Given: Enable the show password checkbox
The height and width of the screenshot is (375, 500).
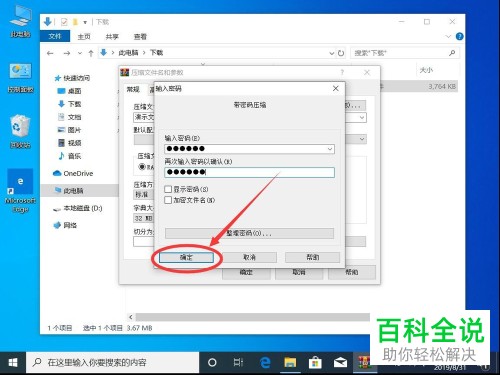Looking at the screenshot, I should [x=168, y=189].
